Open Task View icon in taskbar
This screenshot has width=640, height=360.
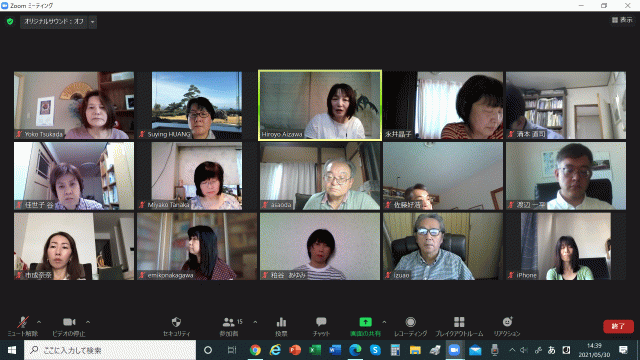[x=231, y=350]
